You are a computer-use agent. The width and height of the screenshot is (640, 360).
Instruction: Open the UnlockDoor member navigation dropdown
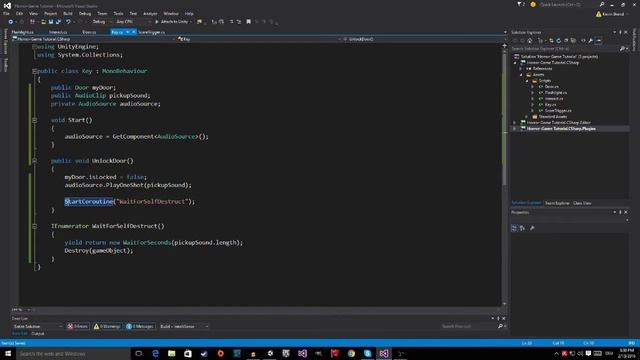coord(424,39)
